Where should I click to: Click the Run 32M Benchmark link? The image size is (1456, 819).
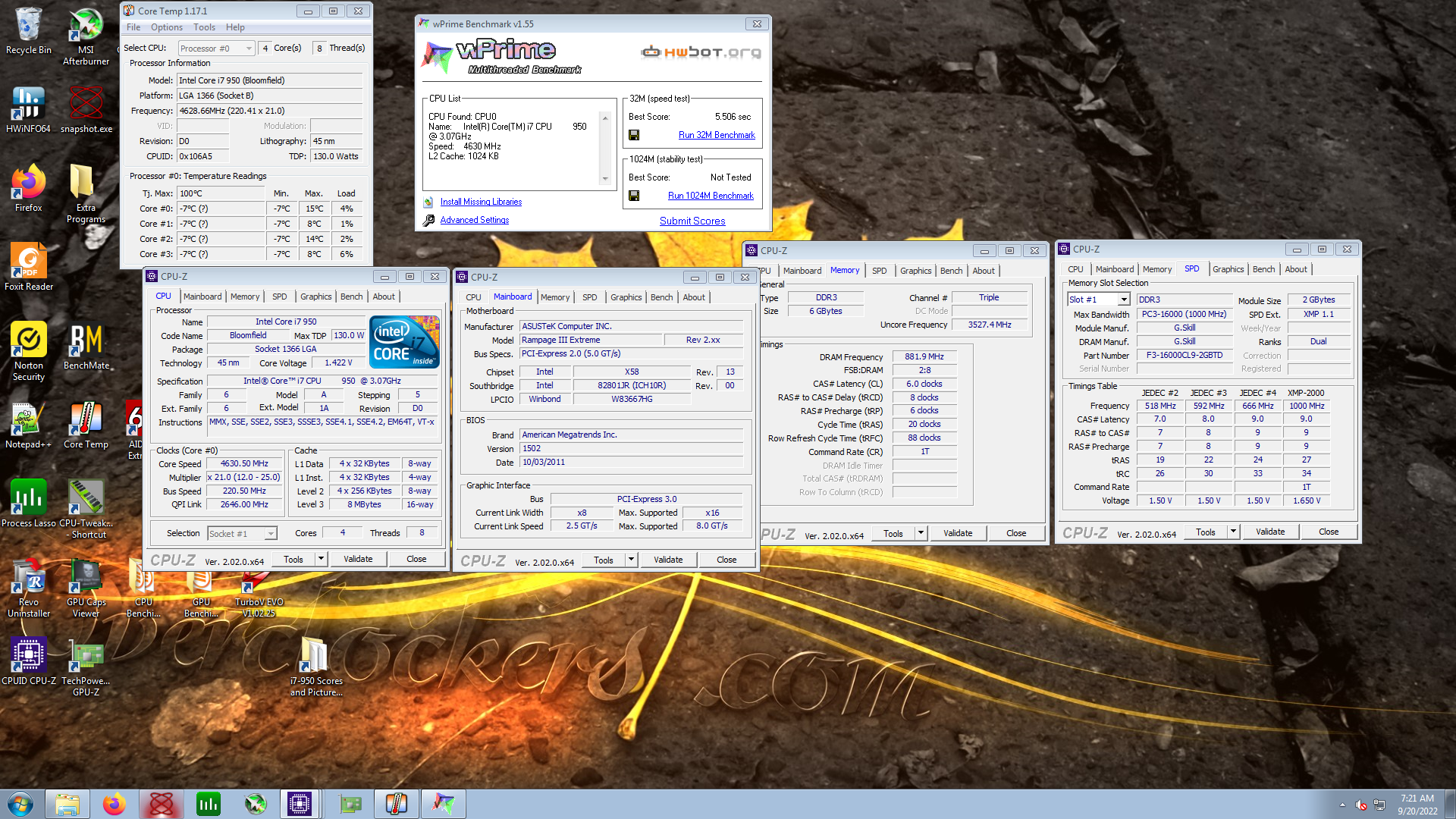pos(717,135)
